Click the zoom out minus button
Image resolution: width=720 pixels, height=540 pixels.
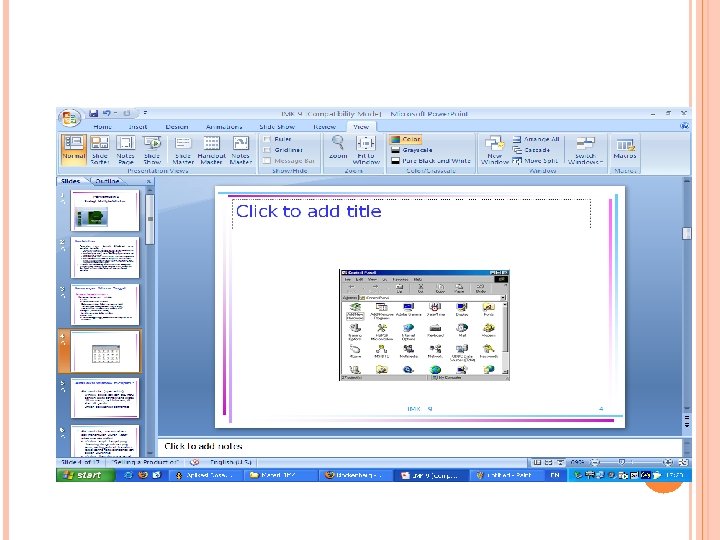595,462
